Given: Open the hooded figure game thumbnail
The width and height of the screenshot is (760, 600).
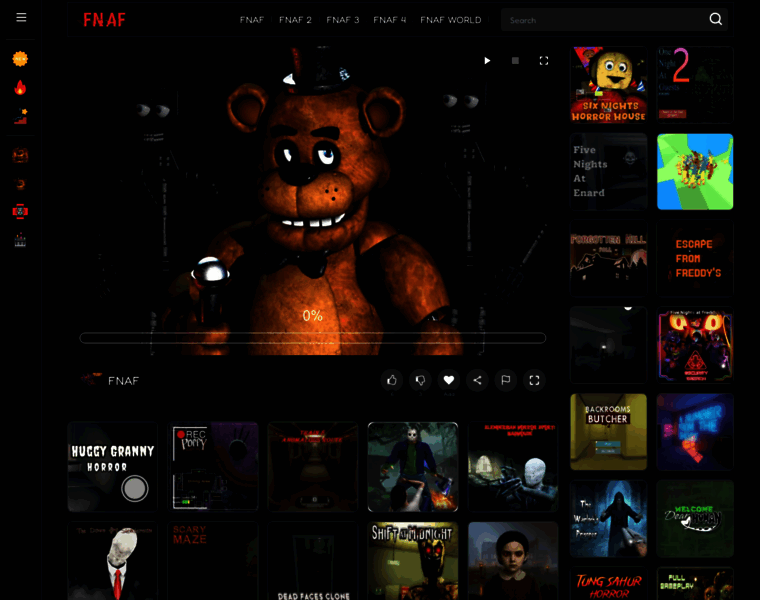Looking at the screenshot, I should click(608, 519).
